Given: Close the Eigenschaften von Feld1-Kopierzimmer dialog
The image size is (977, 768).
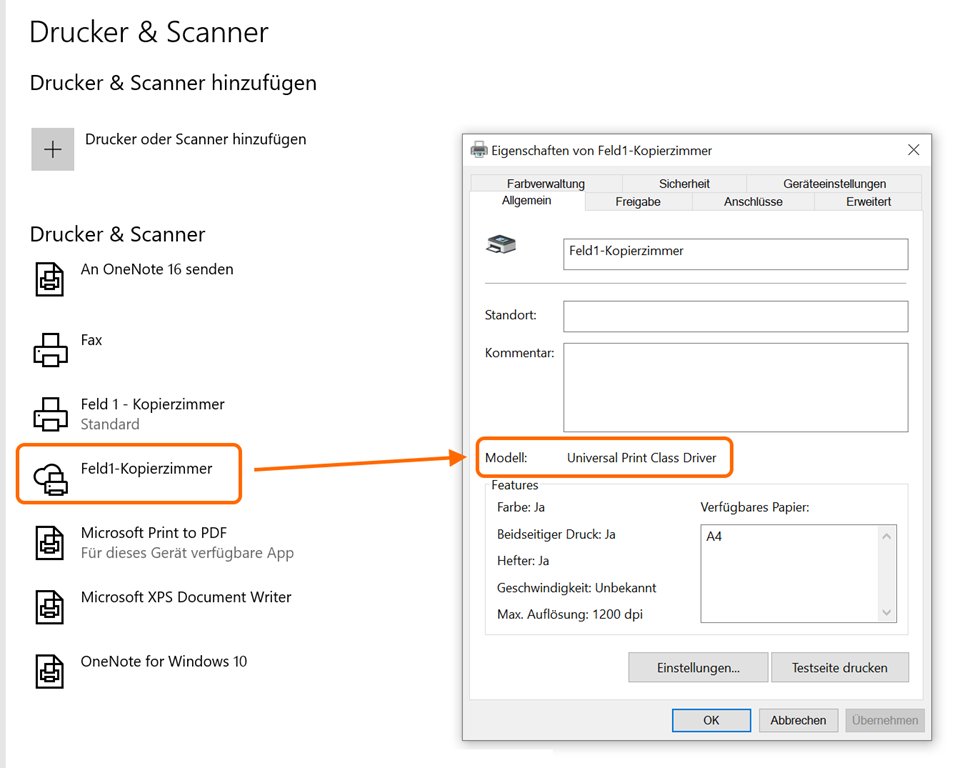Looking at the screenshot, I should [913, 150].
